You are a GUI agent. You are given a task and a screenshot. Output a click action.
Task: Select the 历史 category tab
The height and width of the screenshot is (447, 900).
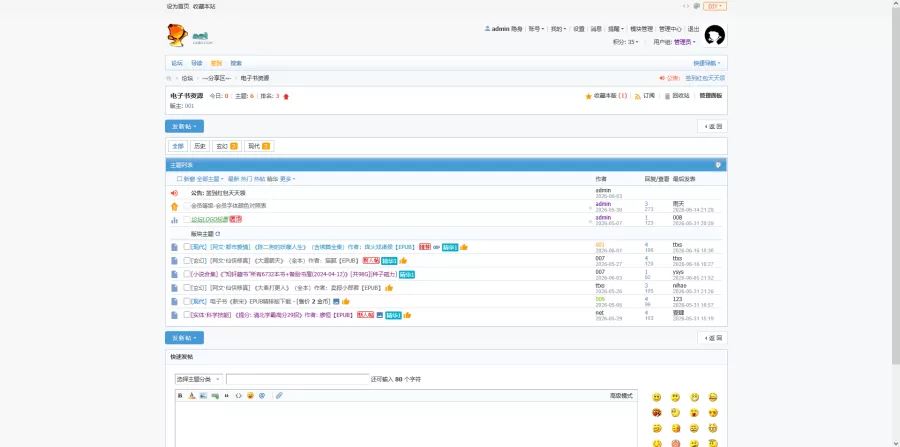200,146
